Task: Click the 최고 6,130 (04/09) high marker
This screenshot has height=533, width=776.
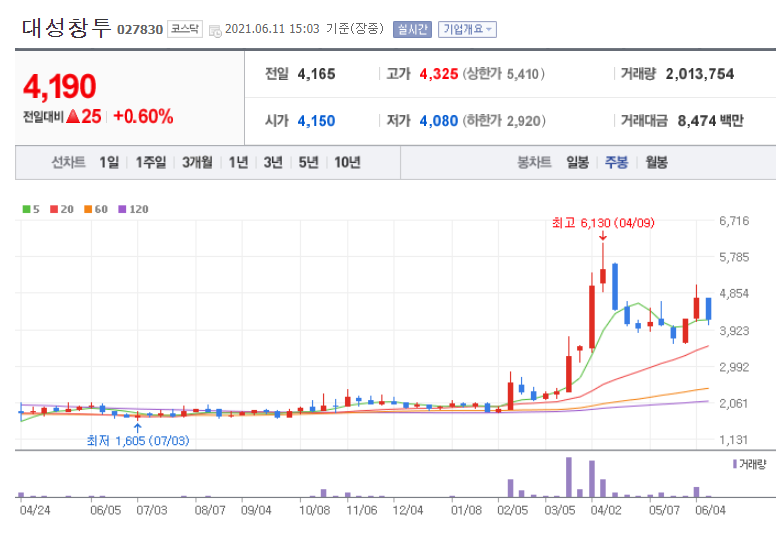Action: [603, 223]
